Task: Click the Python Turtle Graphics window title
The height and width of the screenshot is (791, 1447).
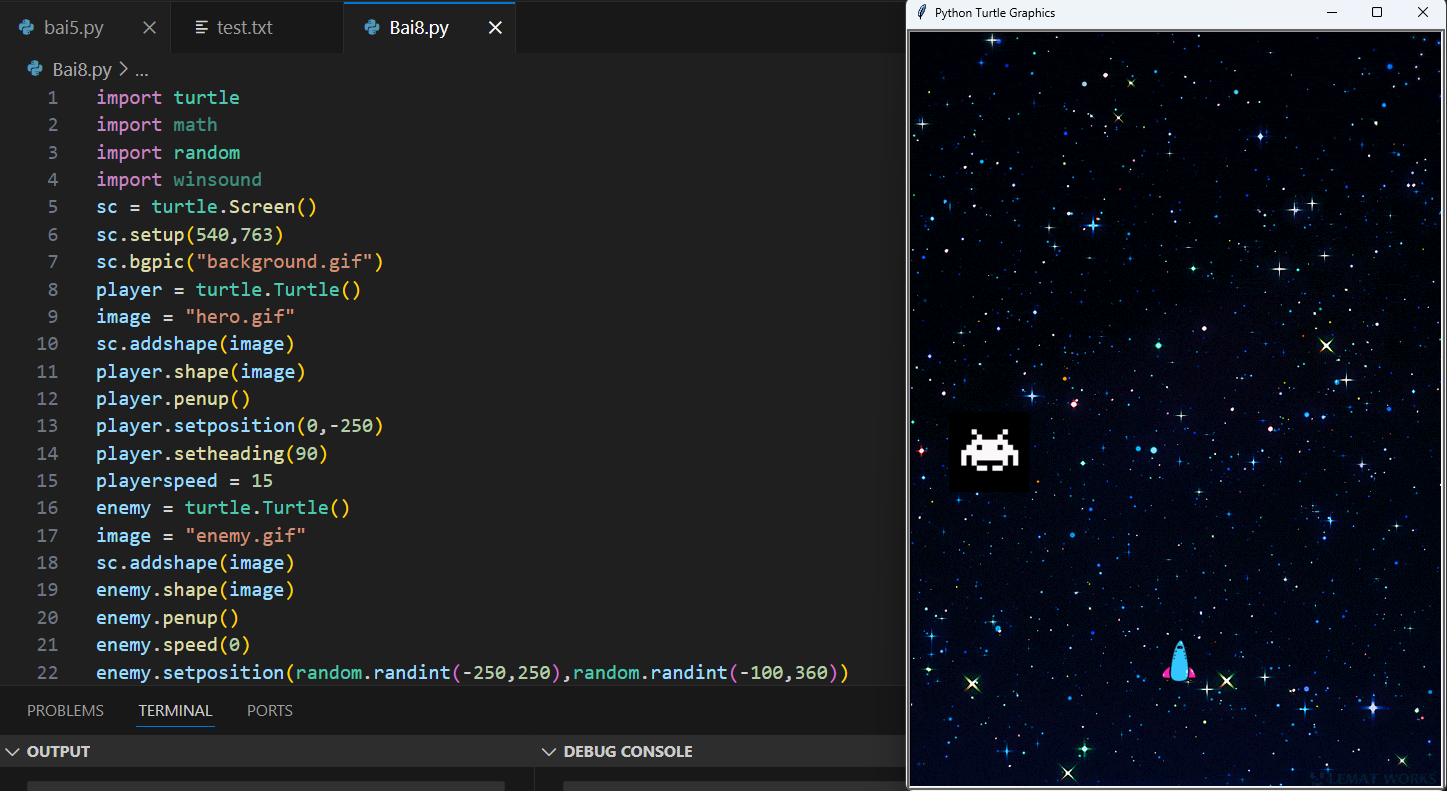Action: [995, 13]
